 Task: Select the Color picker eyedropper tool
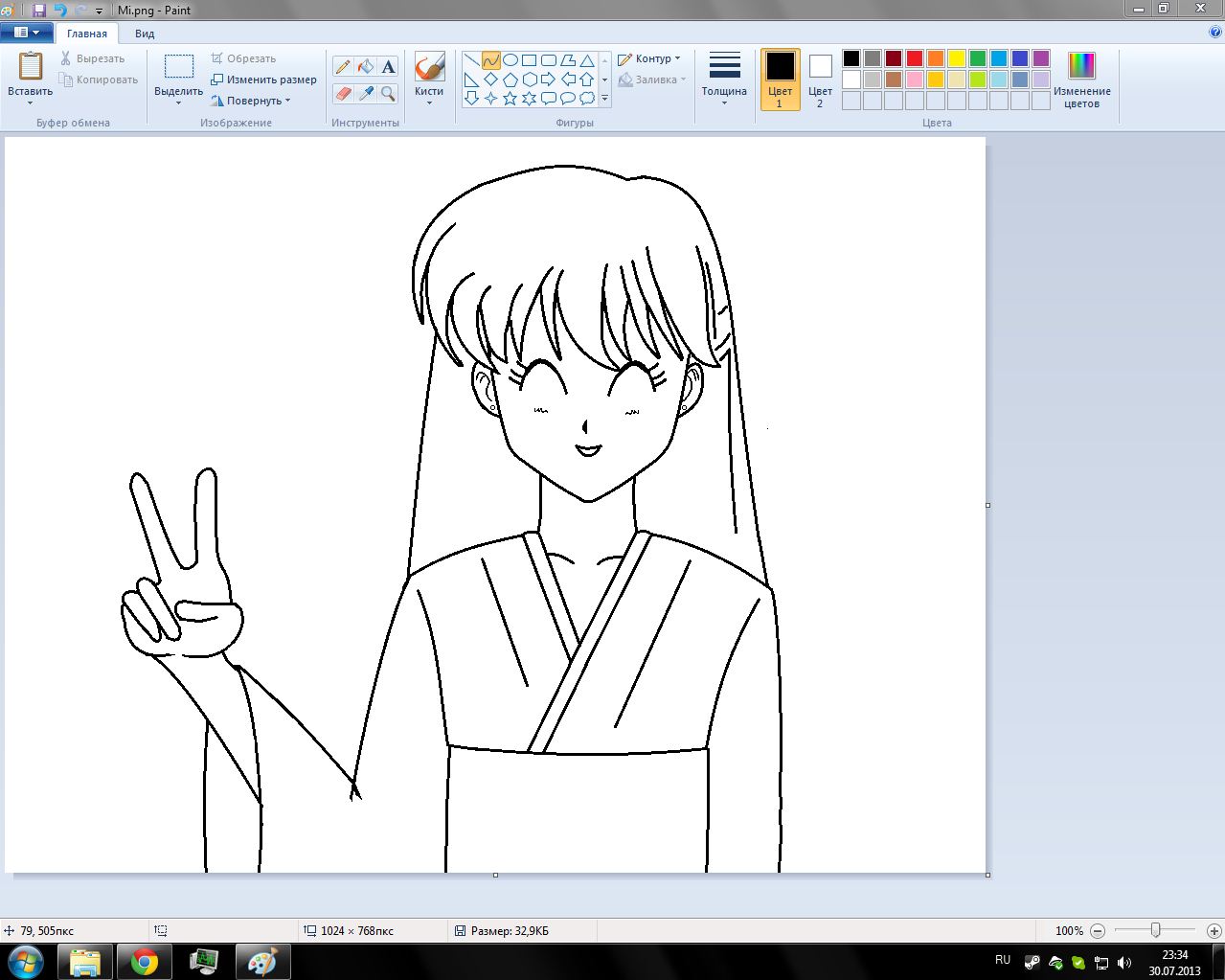click(365, 93)
